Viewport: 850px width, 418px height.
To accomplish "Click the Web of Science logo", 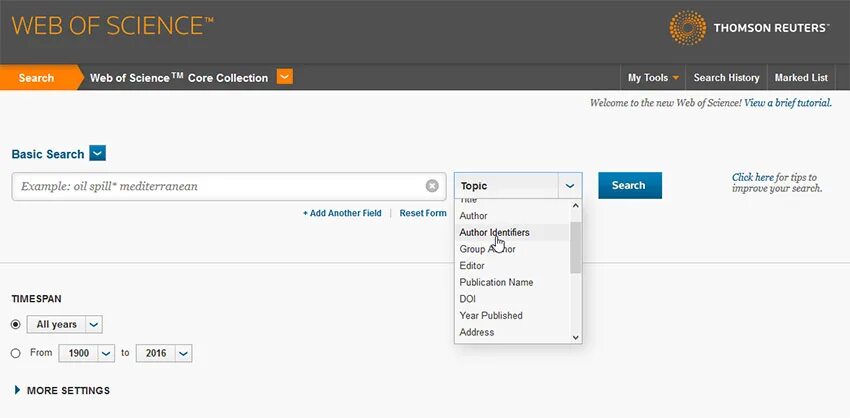I will [x=113, y=26].
